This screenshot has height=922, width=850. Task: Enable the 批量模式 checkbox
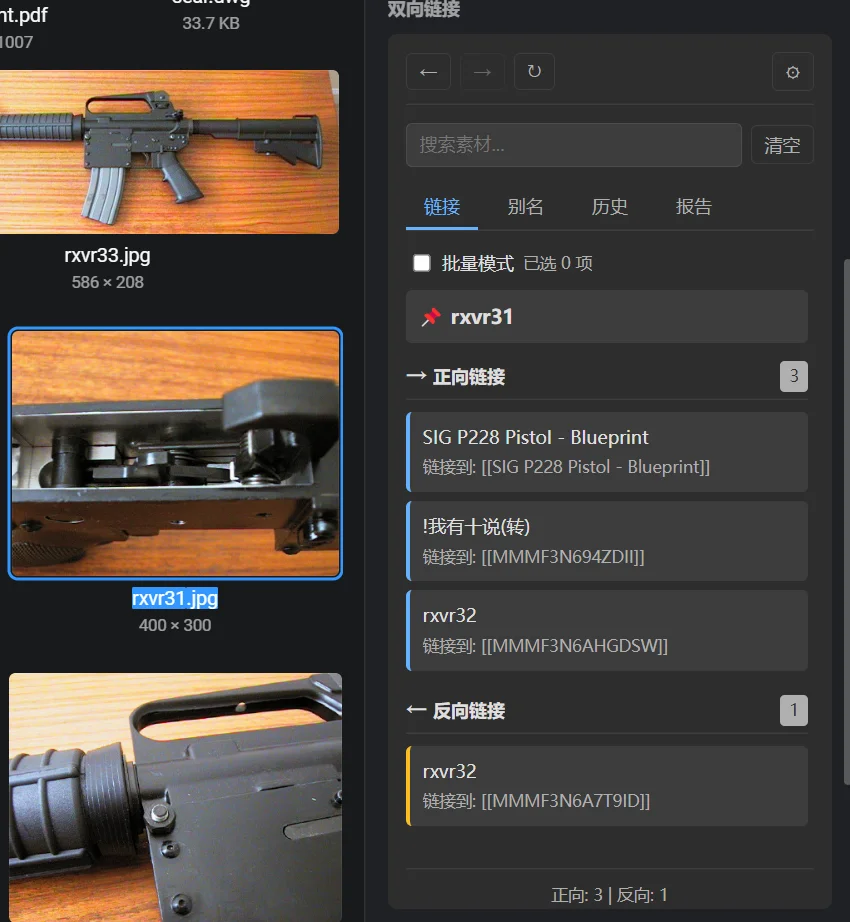(422, 263)
